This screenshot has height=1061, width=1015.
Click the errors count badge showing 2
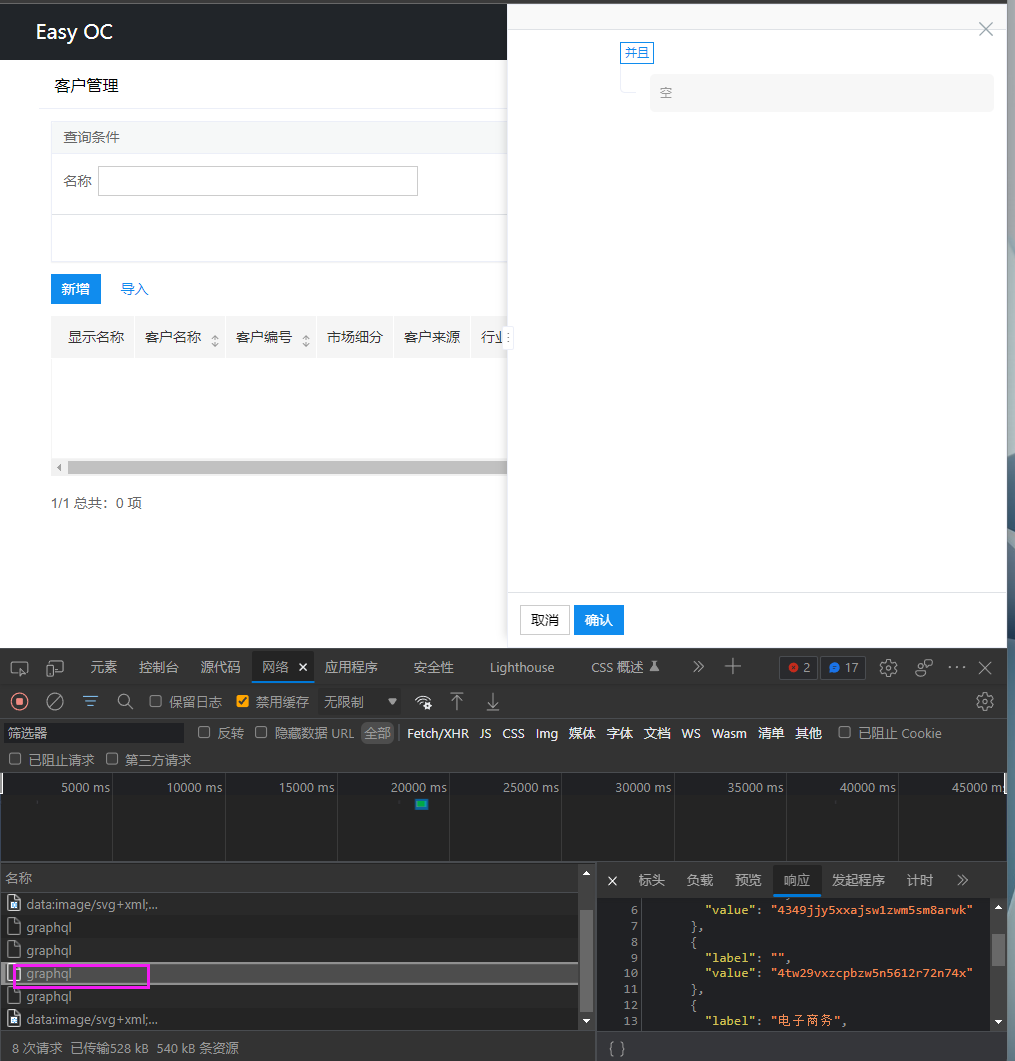pyautogui.click(x=798, y=668)
